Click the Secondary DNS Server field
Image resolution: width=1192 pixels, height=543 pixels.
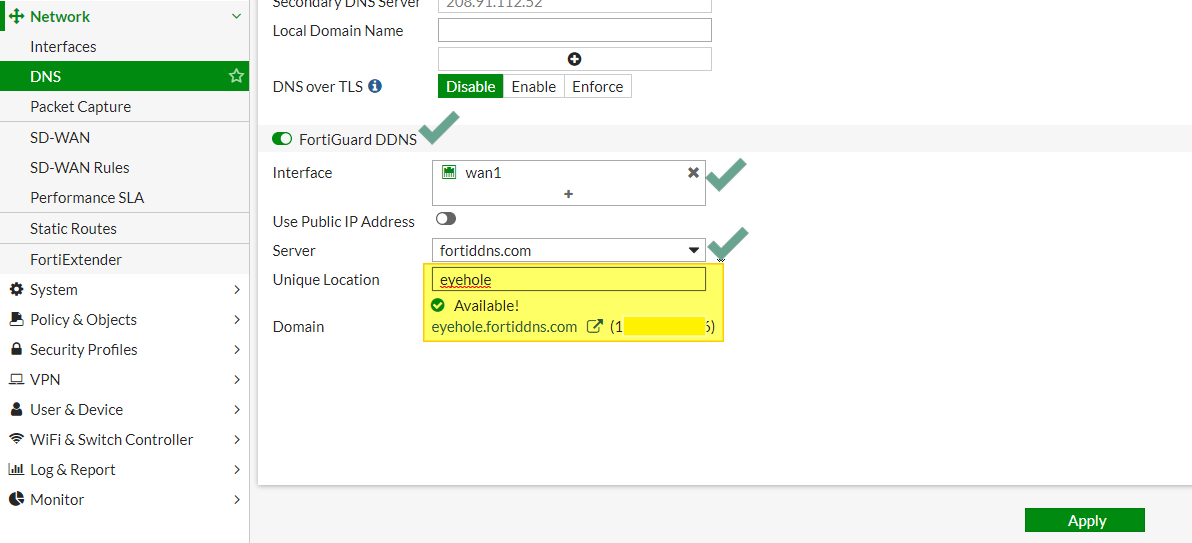pos(575,5)
